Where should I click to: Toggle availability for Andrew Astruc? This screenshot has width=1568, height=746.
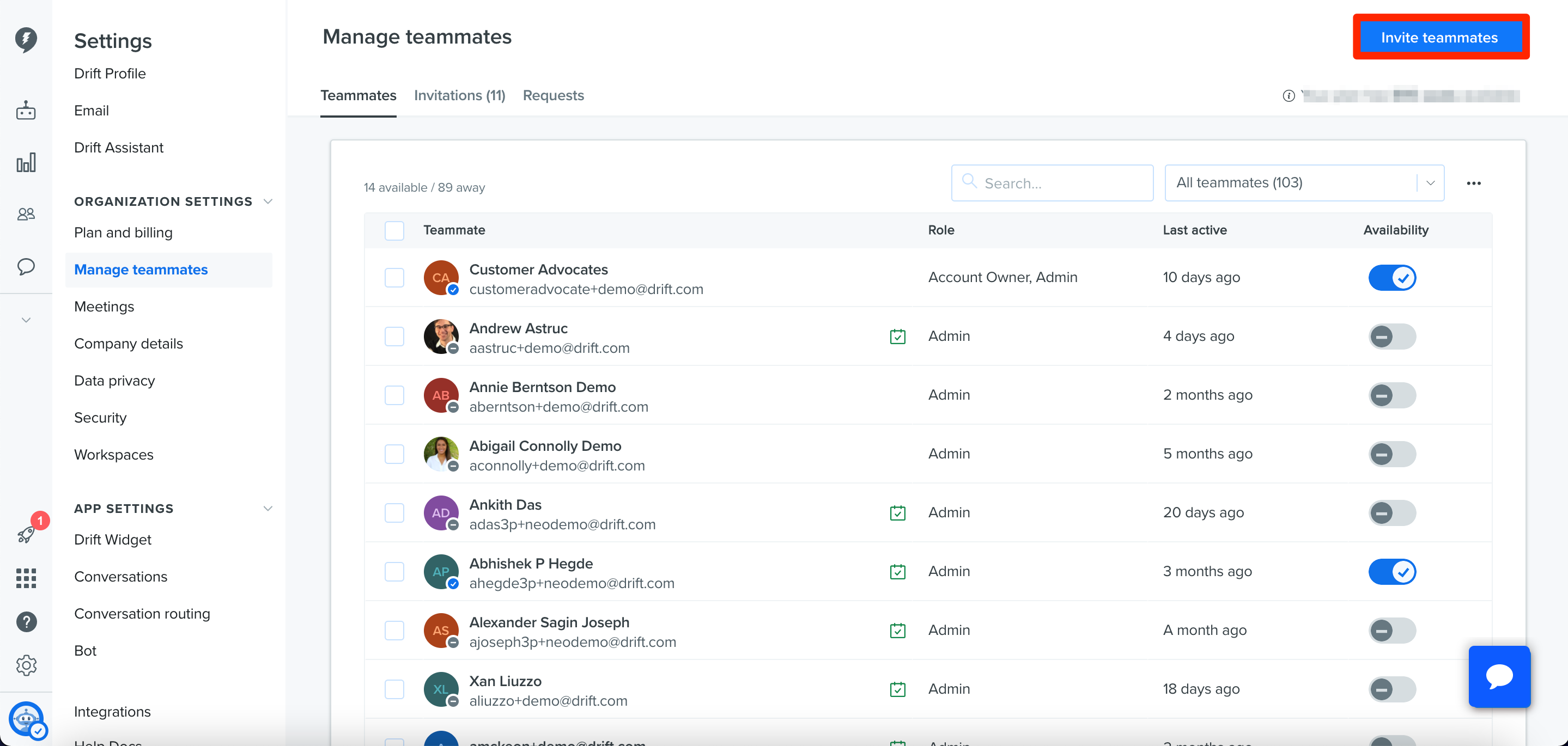pyautogui.click(x=1392, y=337)
